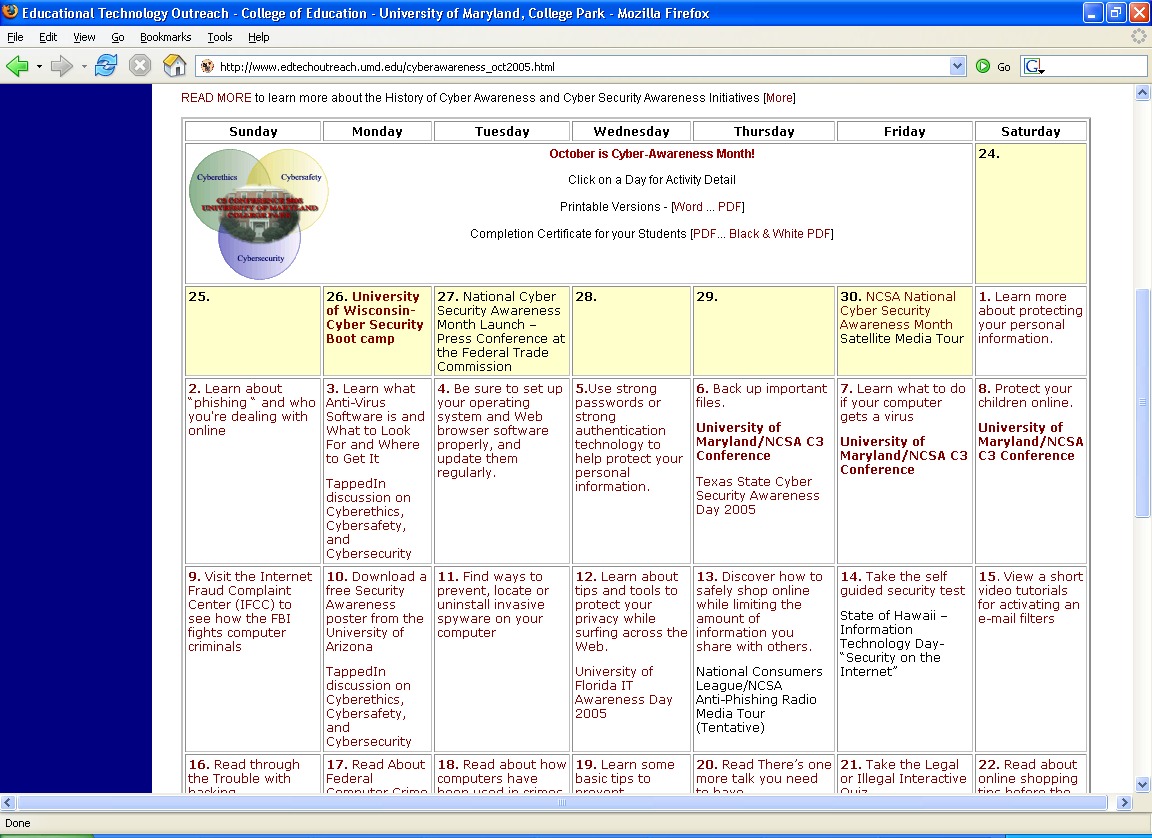
Task: Click the More link after history text
Action: click(779, 98)
